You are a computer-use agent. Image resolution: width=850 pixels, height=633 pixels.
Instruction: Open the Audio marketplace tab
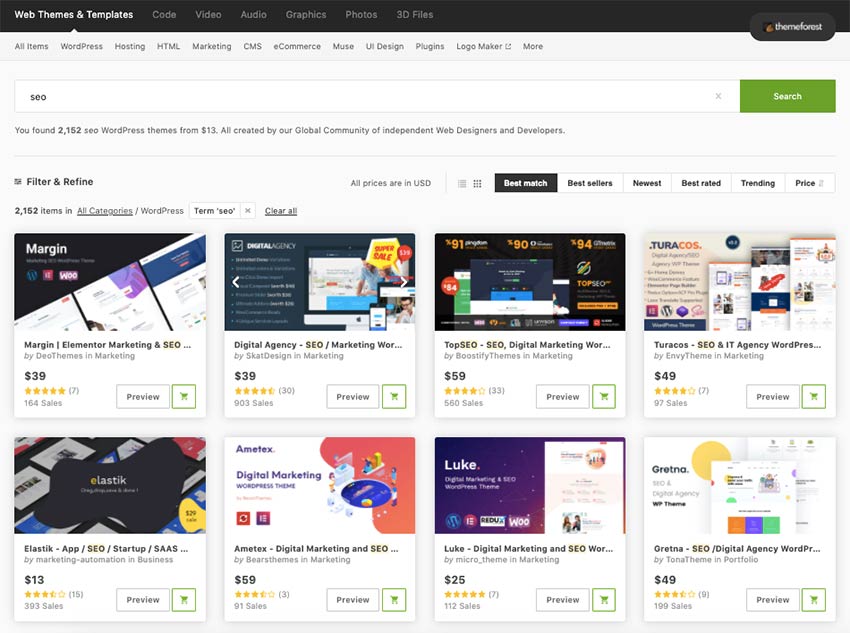click(254, 15)
